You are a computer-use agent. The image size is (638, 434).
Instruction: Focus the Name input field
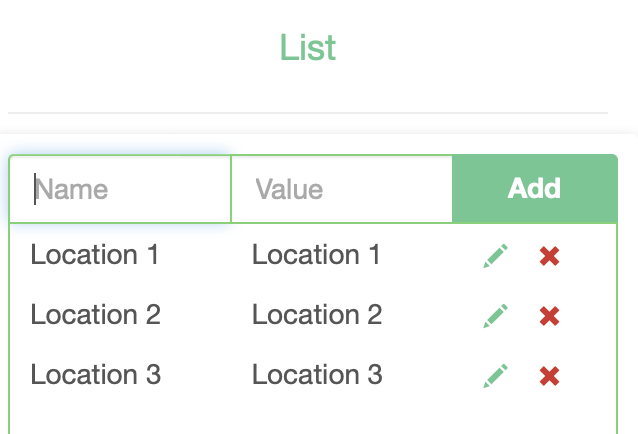click(x=120, y=189)
